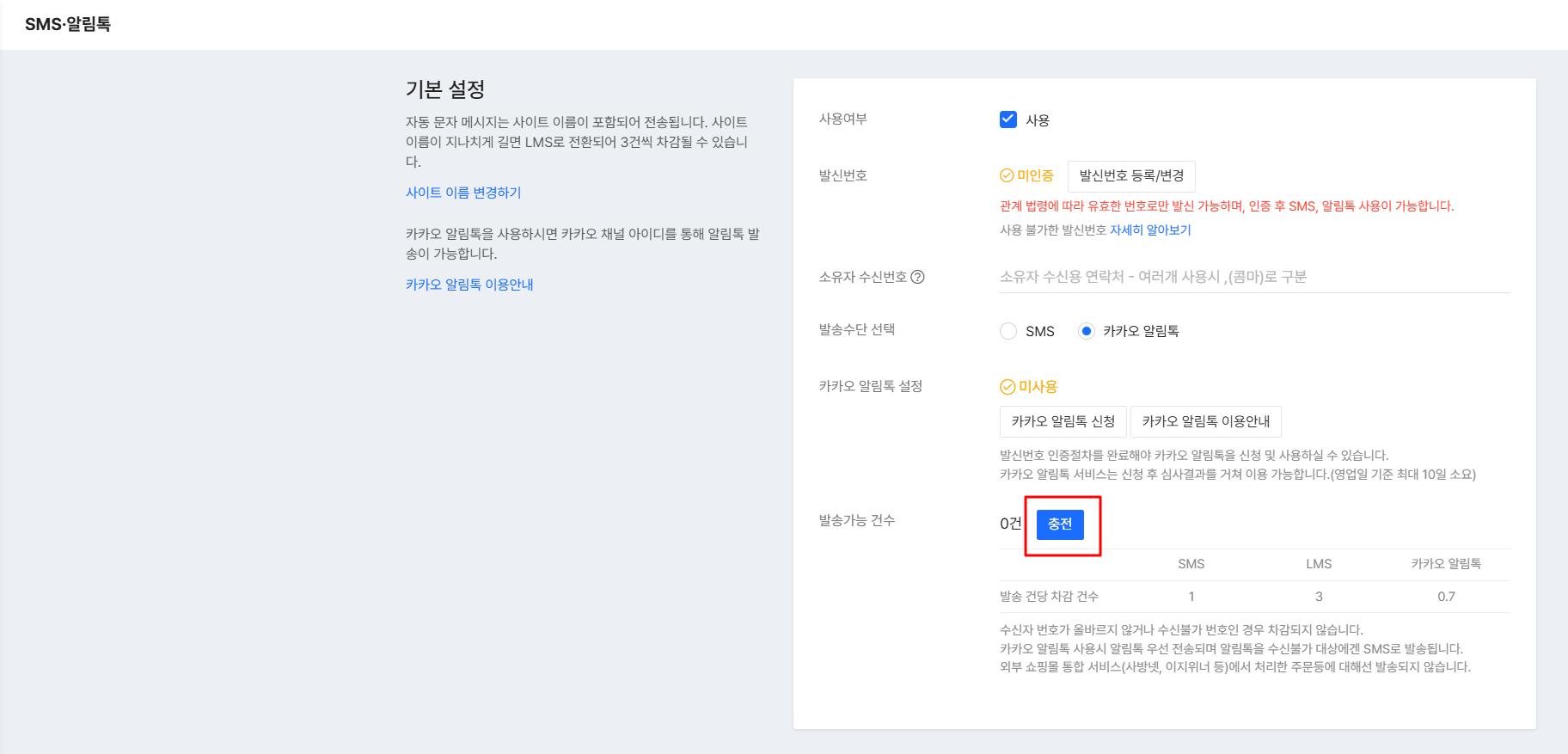
Task: Click the 발송가능 건수 label
Action: [x=857, y=520]
